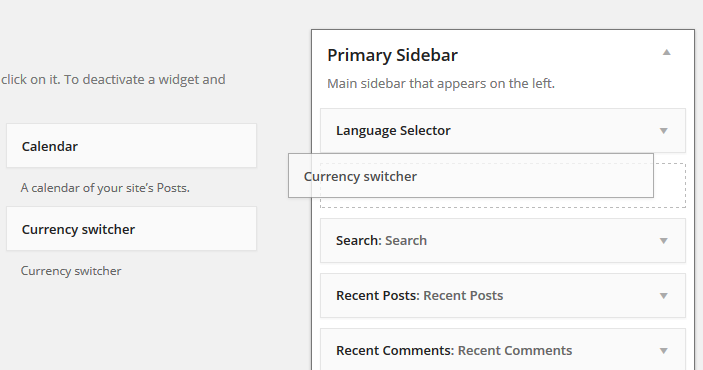Click 'Main sidebar that appears on the left' description

click(x=441, y=83)
